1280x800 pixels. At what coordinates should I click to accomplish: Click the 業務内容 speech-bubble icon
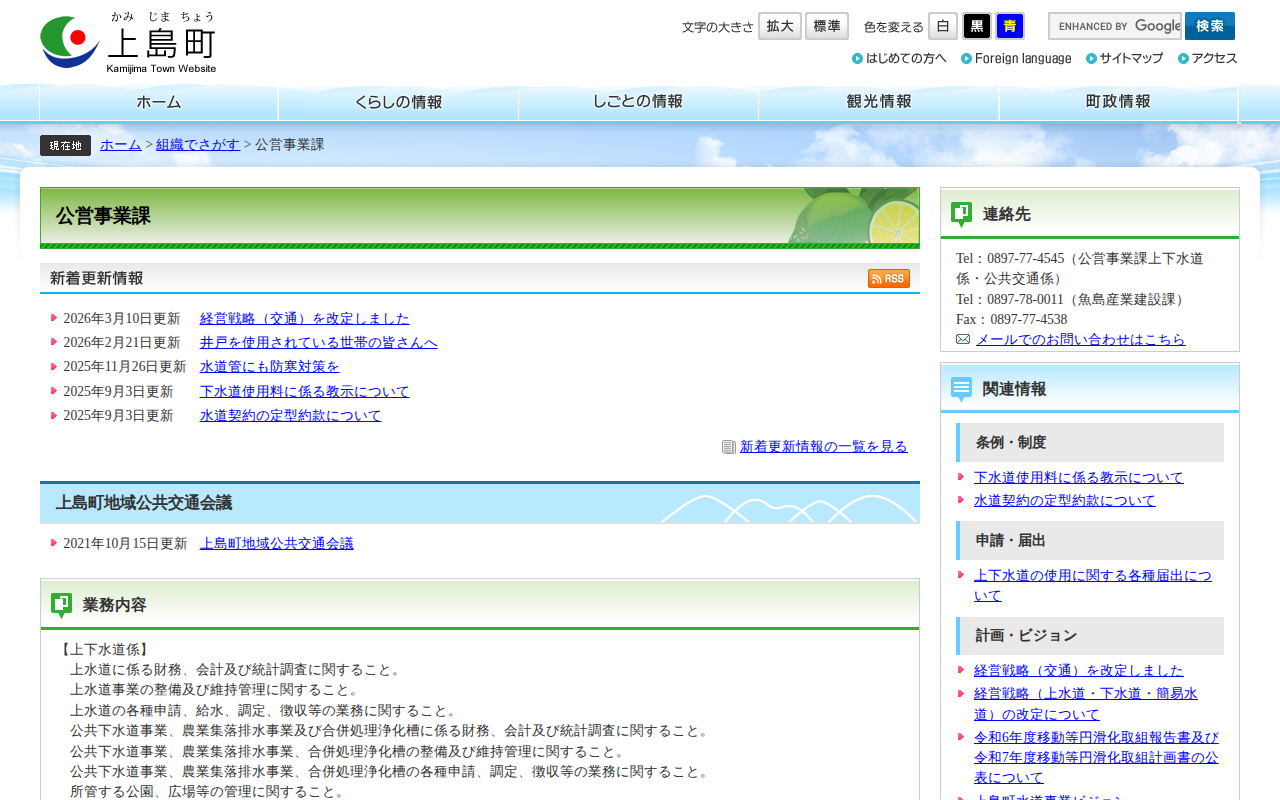(x=62, y=605)
